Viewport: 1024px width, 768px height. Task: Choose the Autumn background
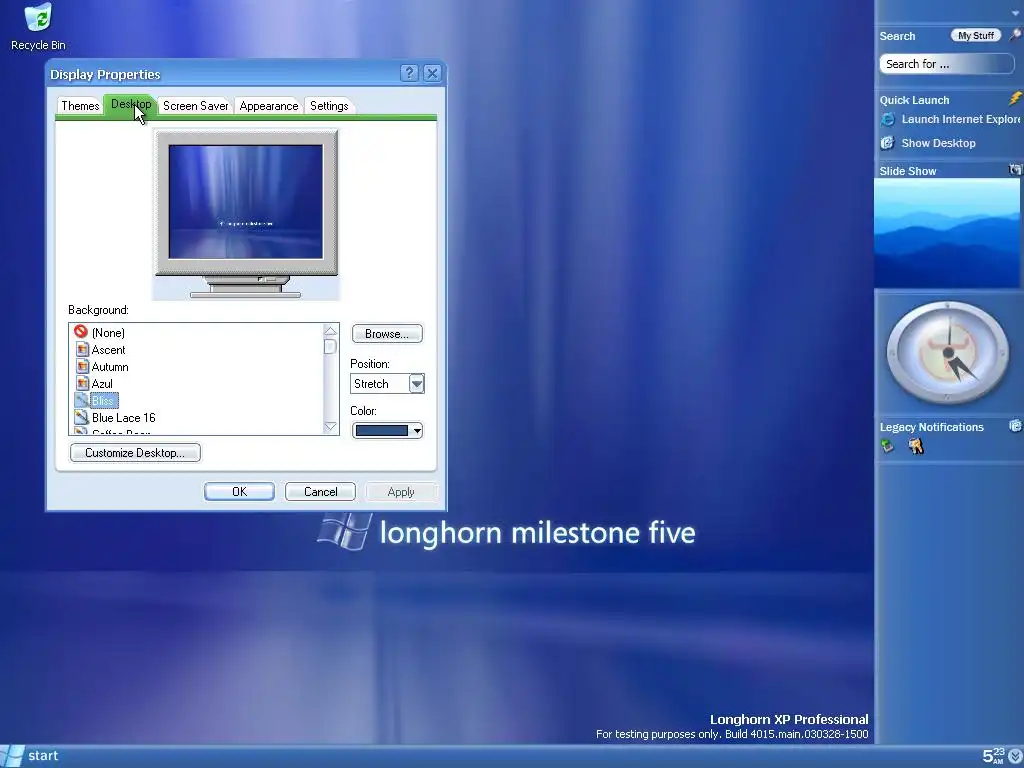click(110, 367)
